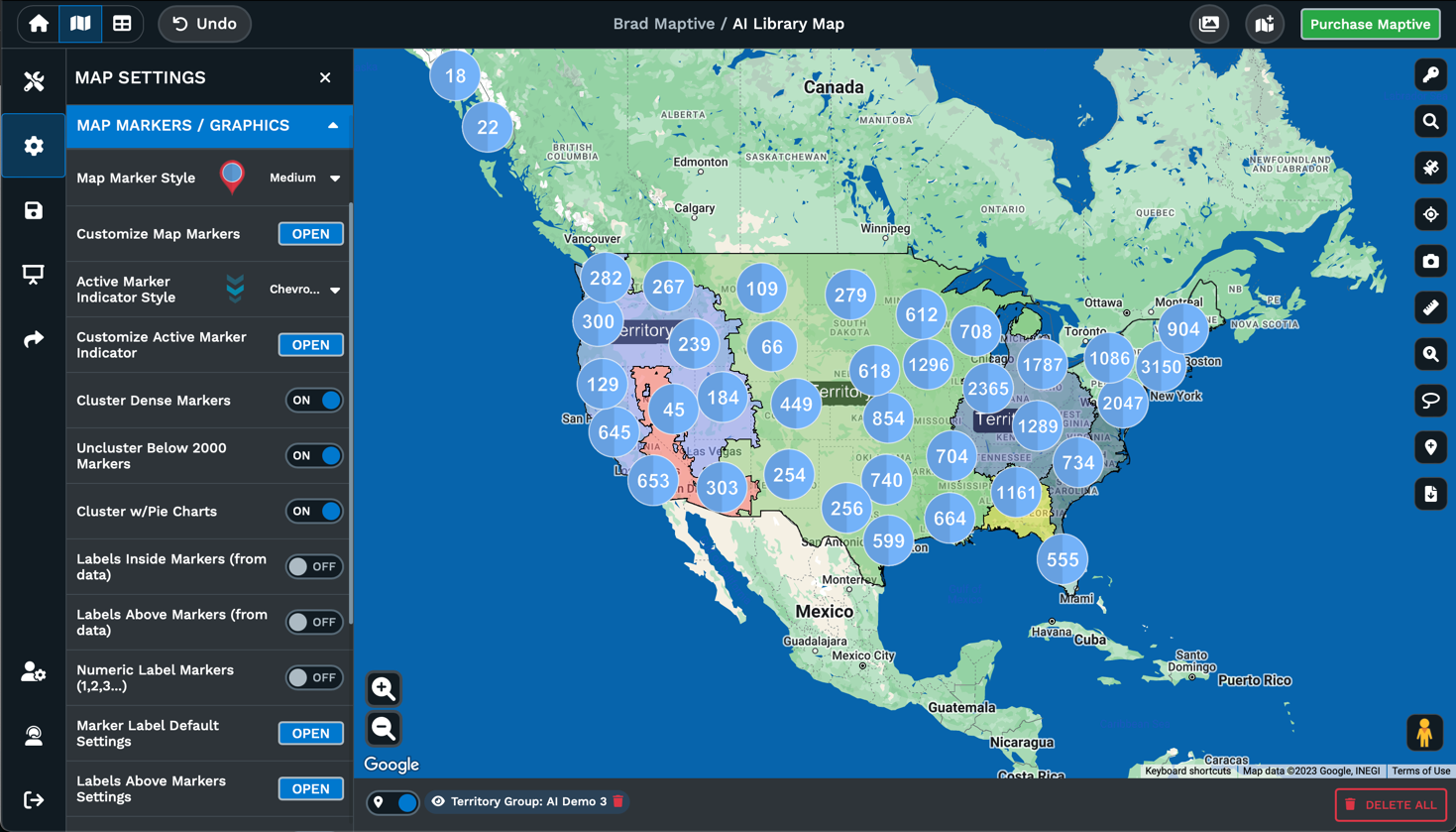This screenshot has width=1456, height=832.
Task: Open Map Marker Style size dropdown
Action: [305, 178]
